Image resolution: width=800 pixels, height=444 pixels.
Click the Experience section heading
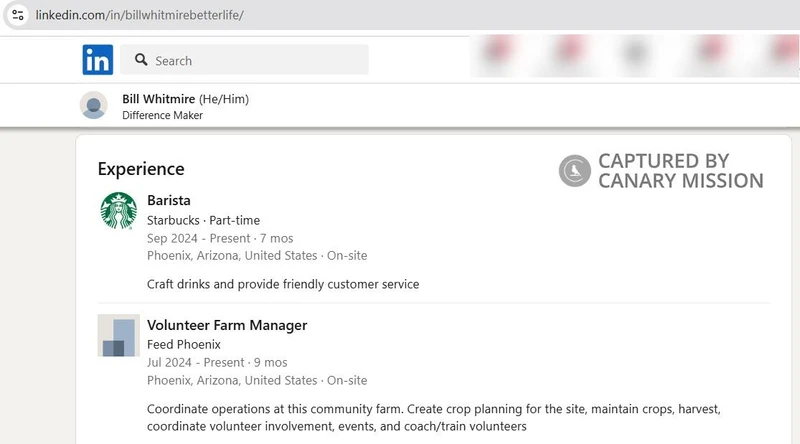pos(141,169)
